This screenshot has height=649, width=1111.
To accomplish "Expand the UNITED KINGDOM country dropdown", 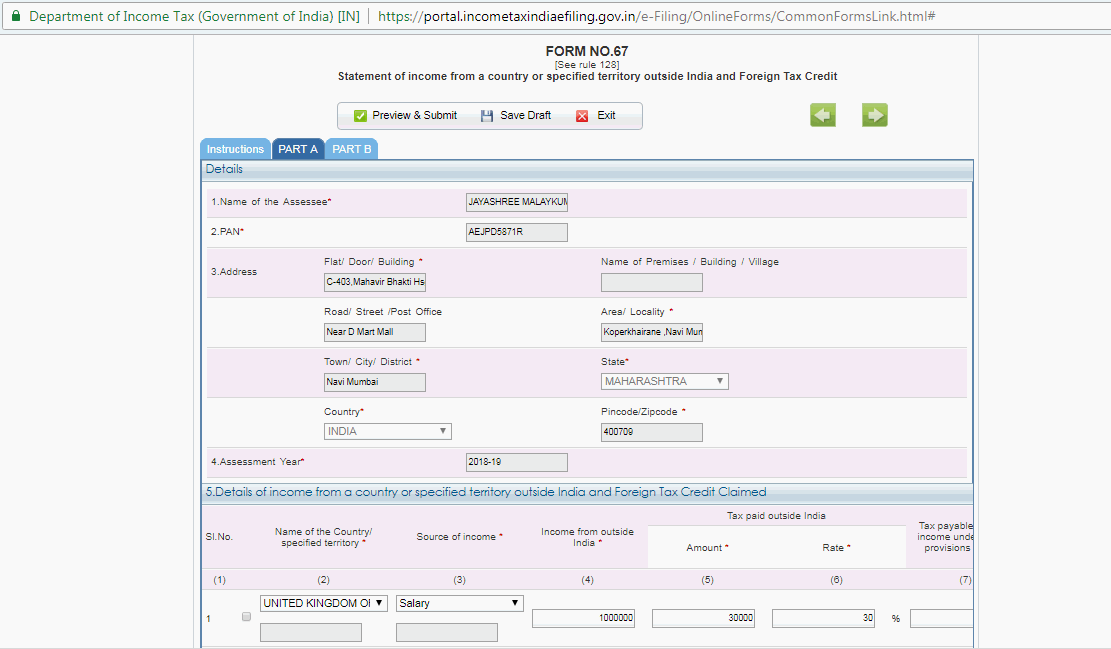I will coord(323,603).
